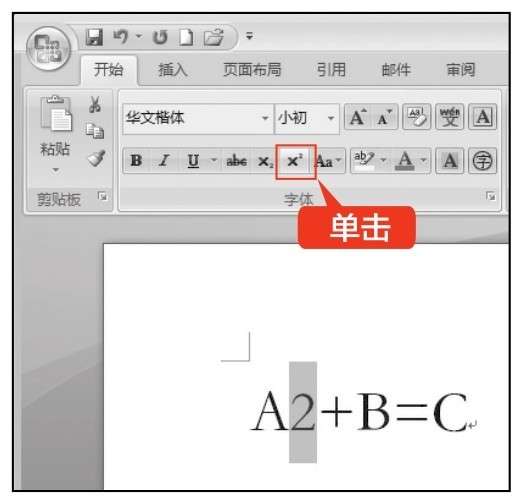Toggle strikethrough abc formatting
The image size is (522, 503).
click(236, 161)
